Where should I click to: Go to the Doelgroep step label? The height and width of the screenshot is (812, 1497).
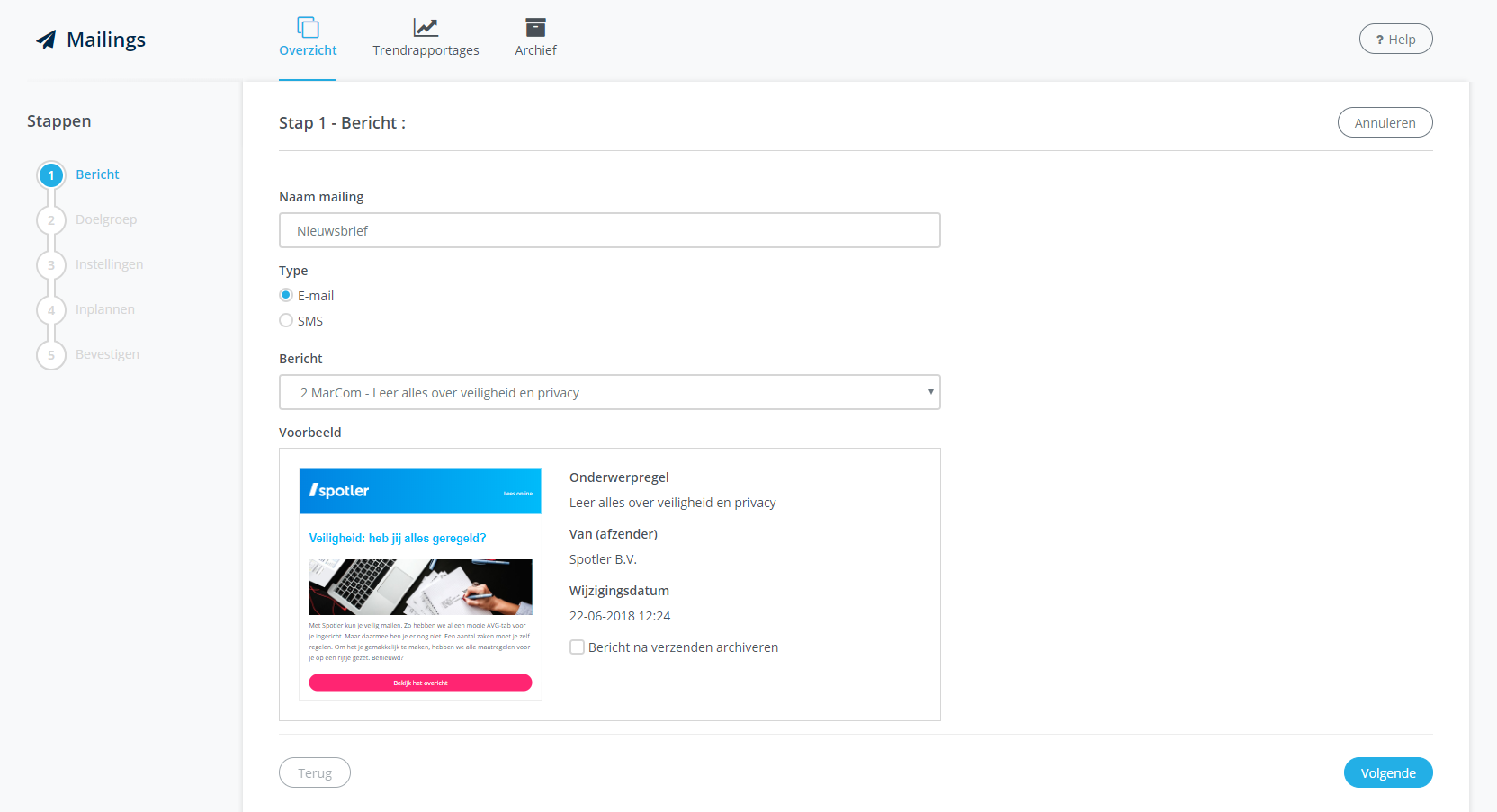106,219
